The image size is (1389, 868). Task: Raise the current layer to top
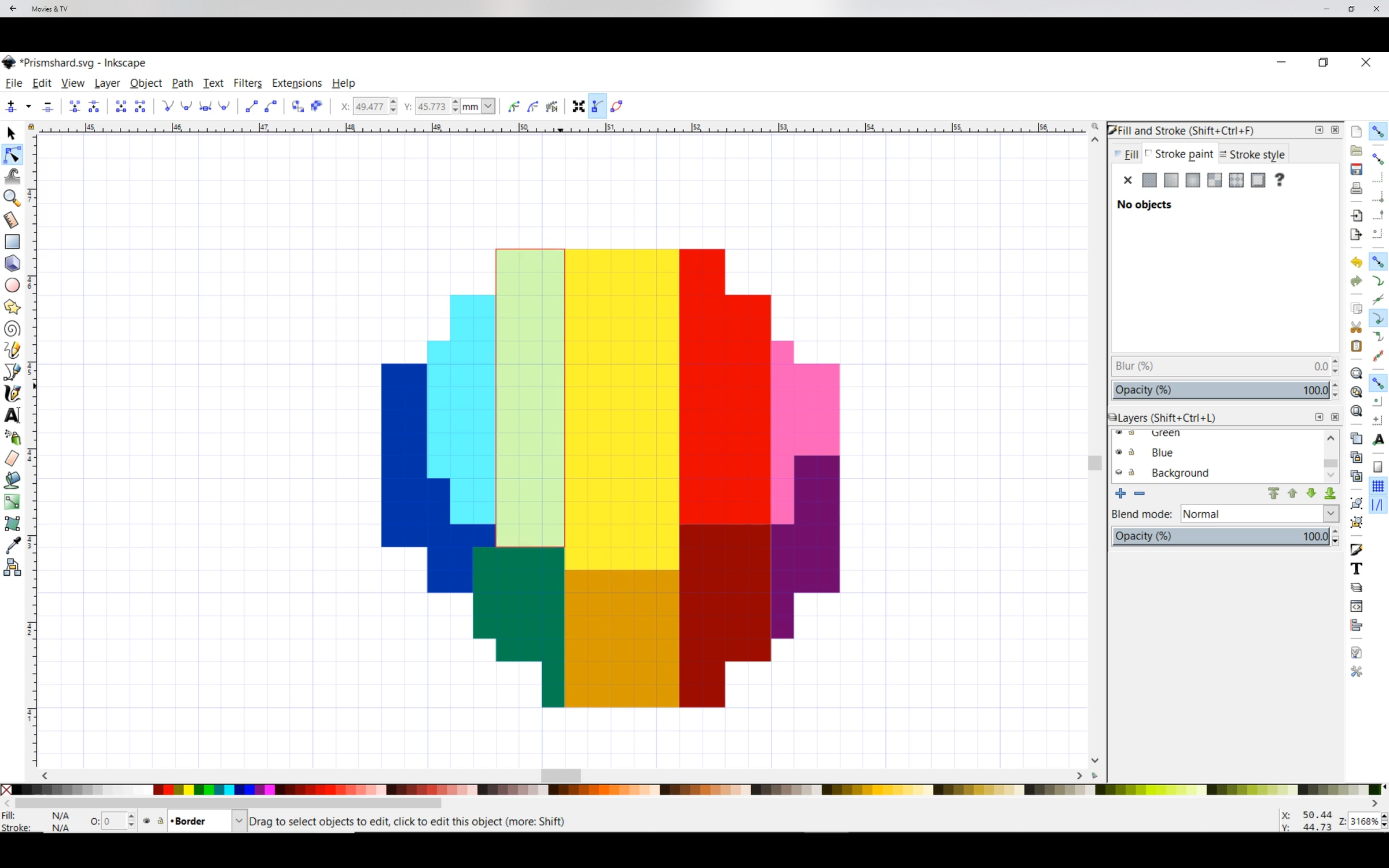pos(1274,493)
